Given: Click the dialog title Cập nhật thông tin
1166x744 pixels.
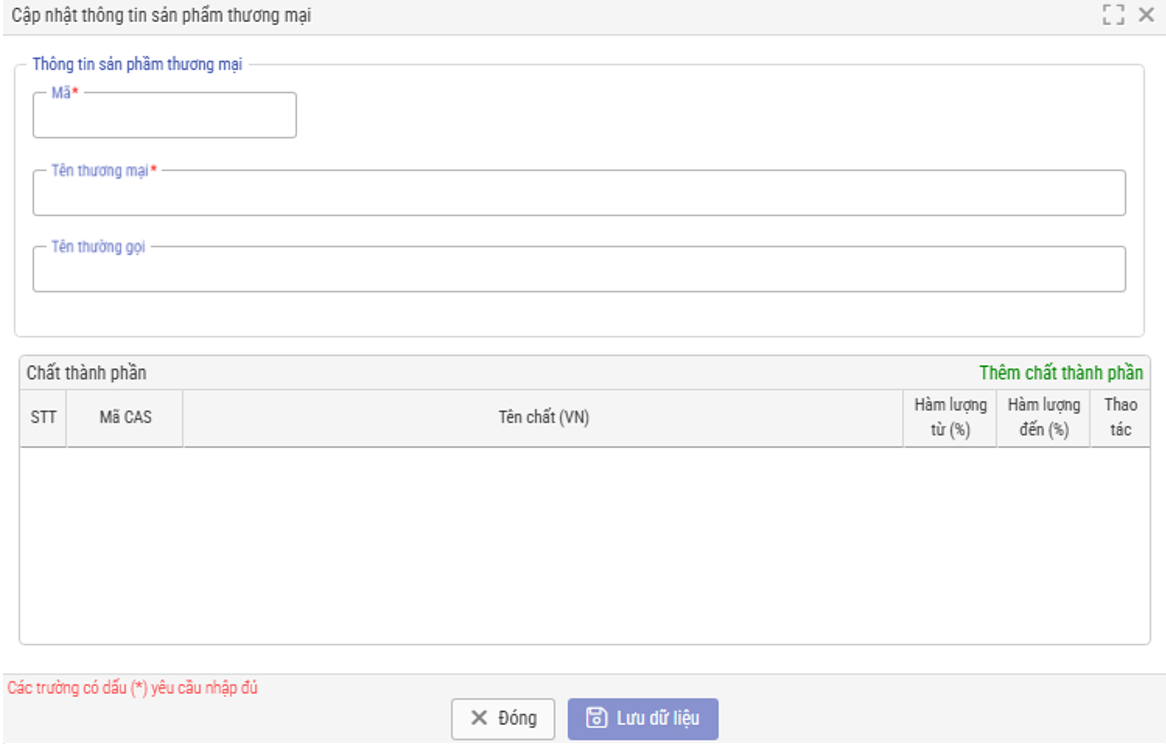Looking at the screenshot, I should 161,16.
